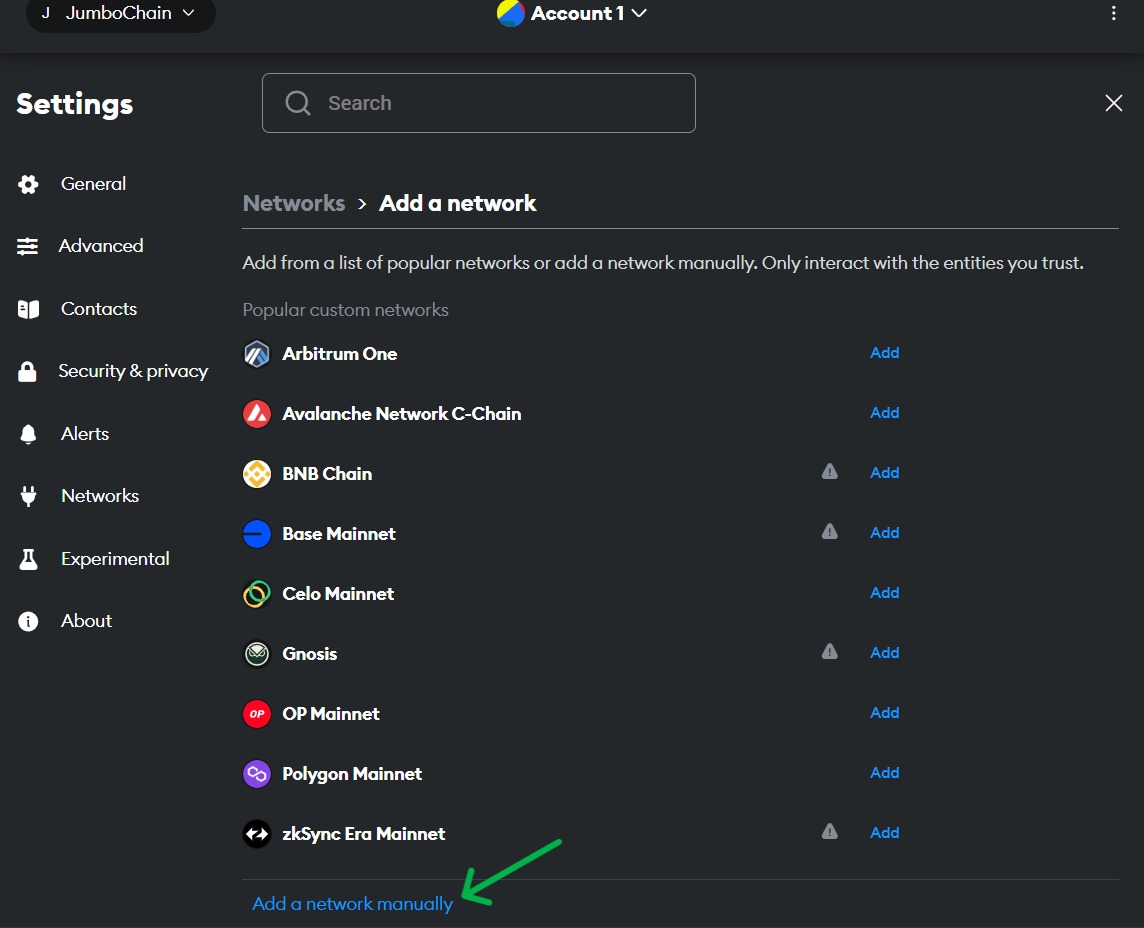The width and height of the screenshot is (1144, 928).
Task: Click the zkSync Era Mainnet warning icon
Action: (x=830, y=832)
